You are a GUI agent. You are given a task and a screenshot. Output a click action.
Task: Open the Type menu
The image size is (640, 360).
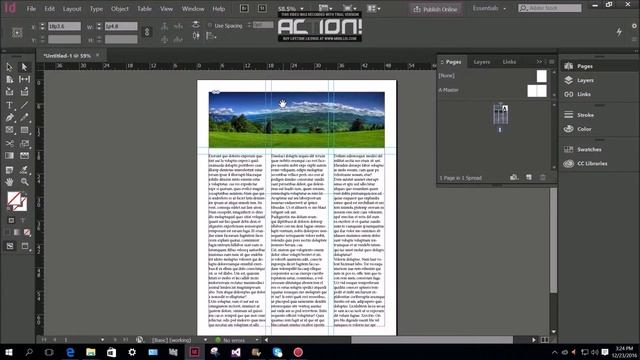pos(96,9)
